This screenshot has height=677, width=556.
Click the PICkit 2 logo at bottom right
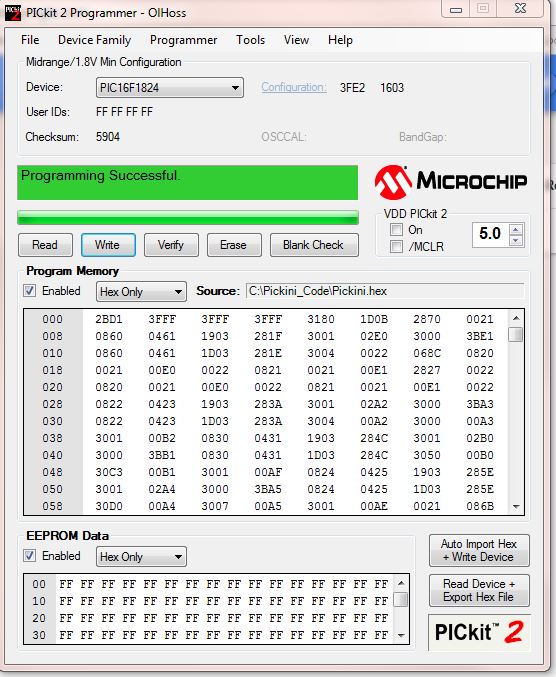click(x=479, y=633)
